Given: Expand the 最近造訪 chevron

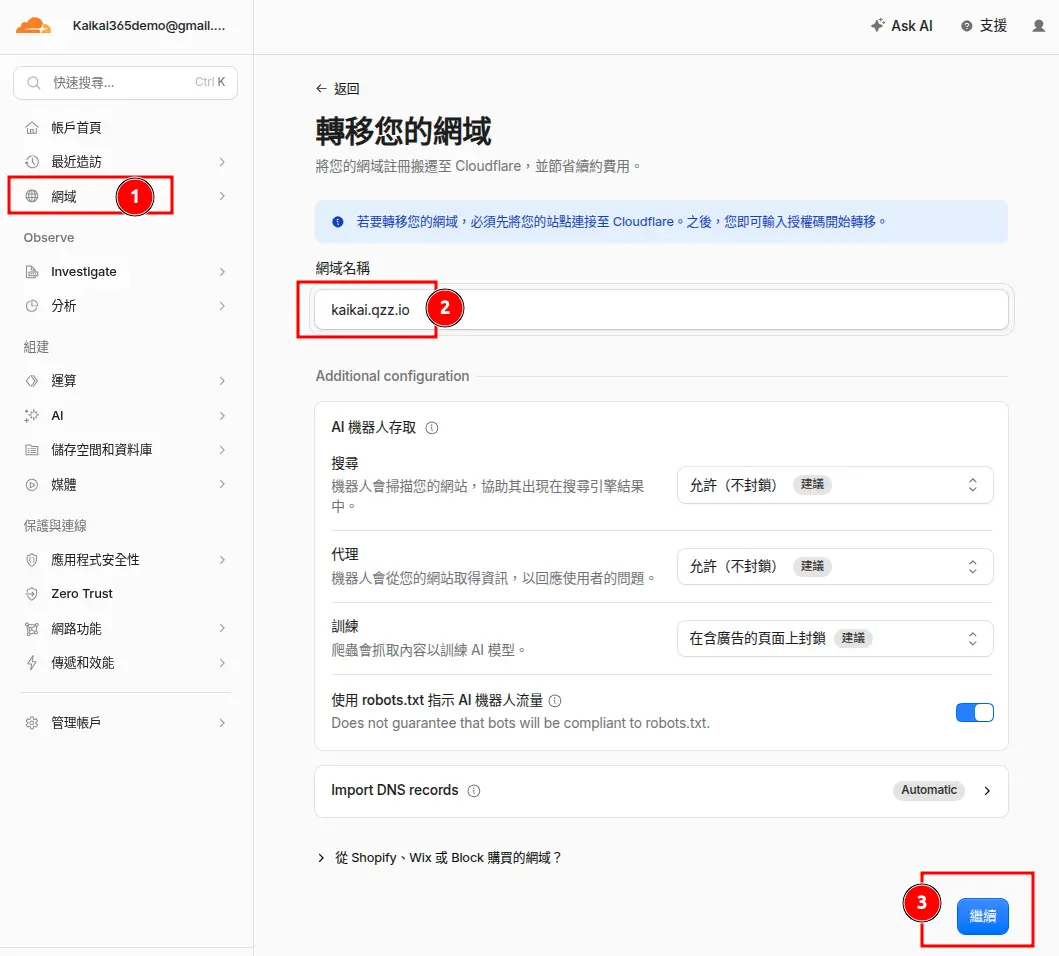Looking at the screenshot, I should tap(222, 161).
